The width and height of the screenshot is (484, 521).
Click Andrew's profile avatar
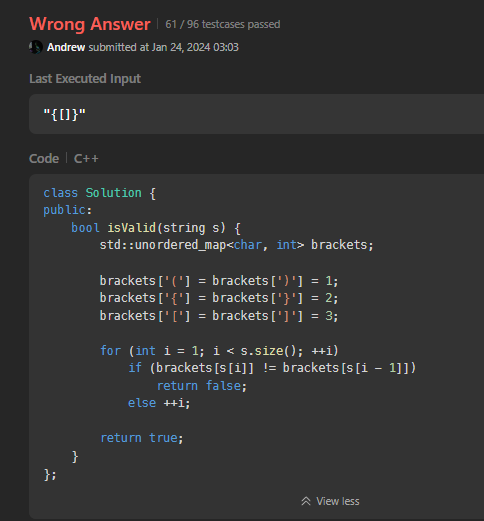[36, 47]
